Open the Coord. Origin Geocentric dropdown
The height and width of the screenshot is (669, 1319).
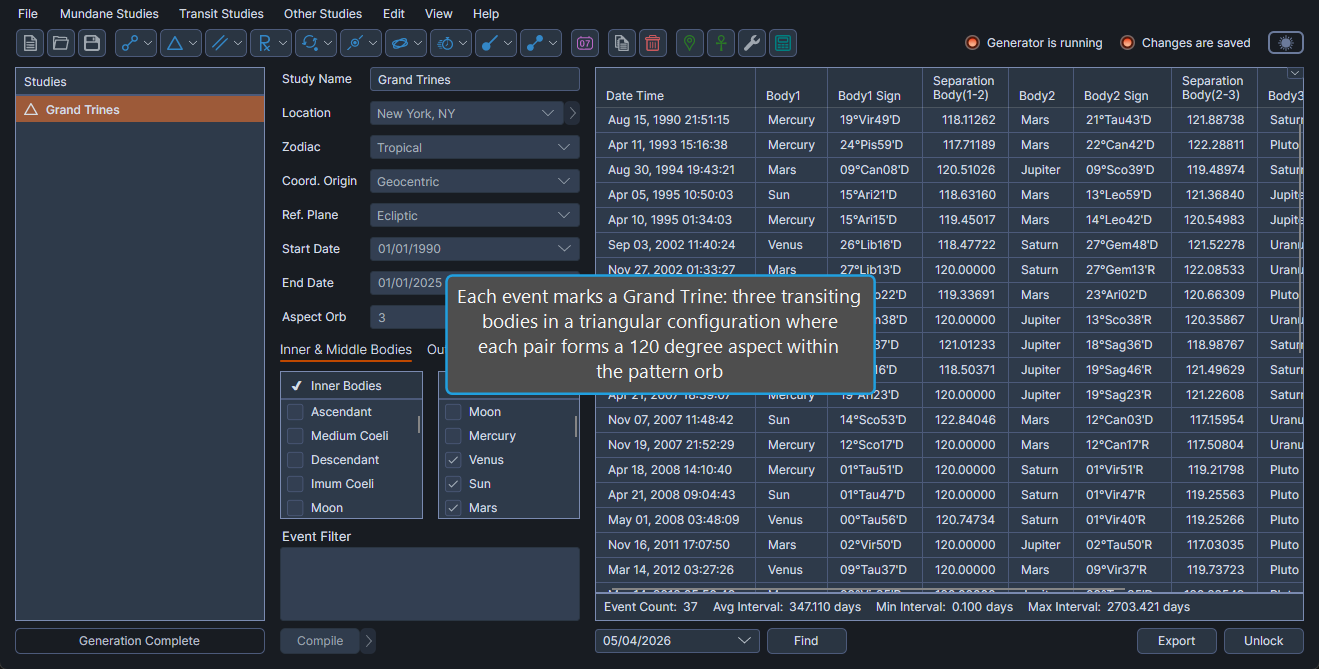pos(475,182)
